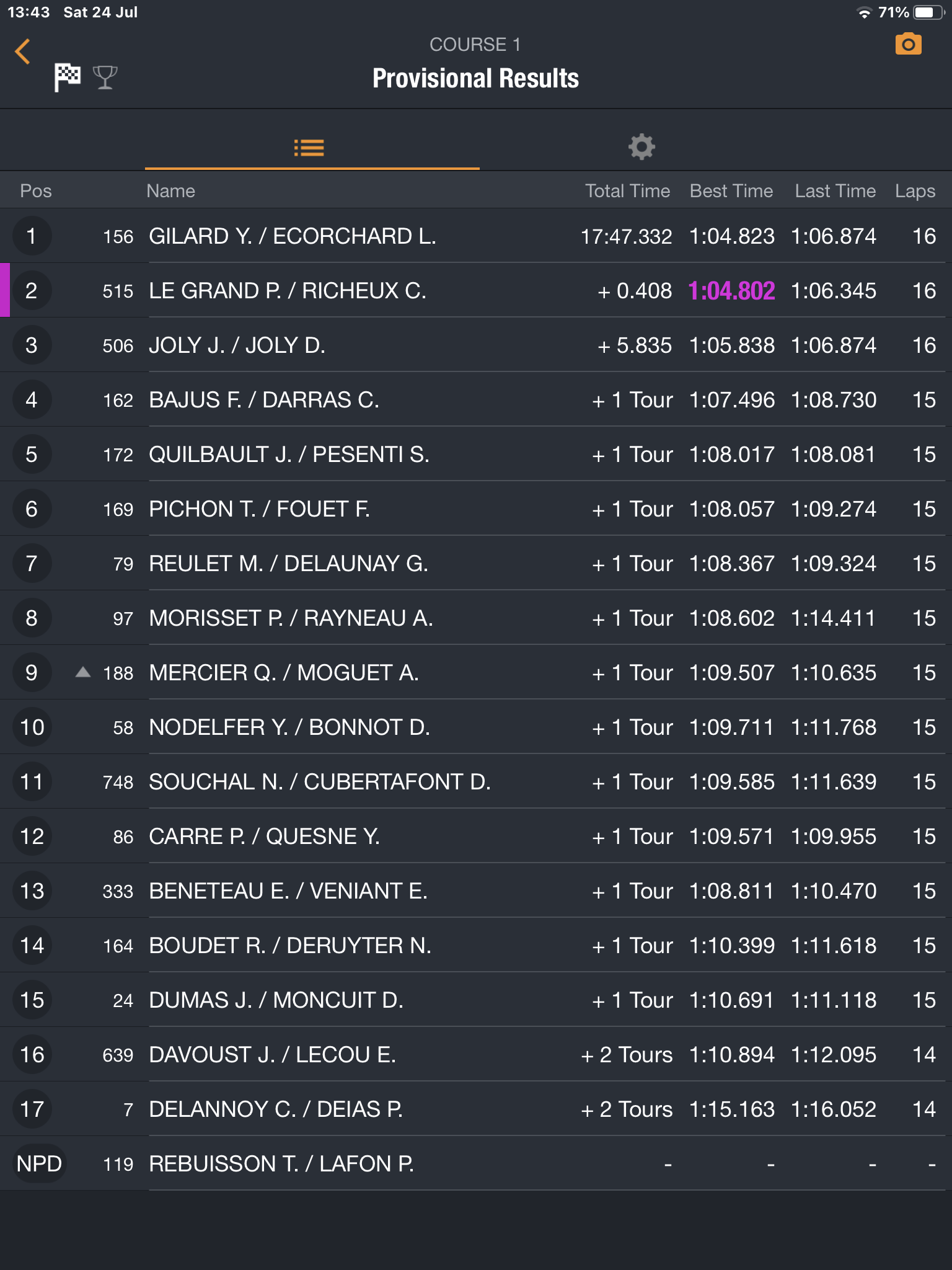Viewport: 952px width, 1270px height.
Task: Open the settings gear tab
Action: (641, 147)
